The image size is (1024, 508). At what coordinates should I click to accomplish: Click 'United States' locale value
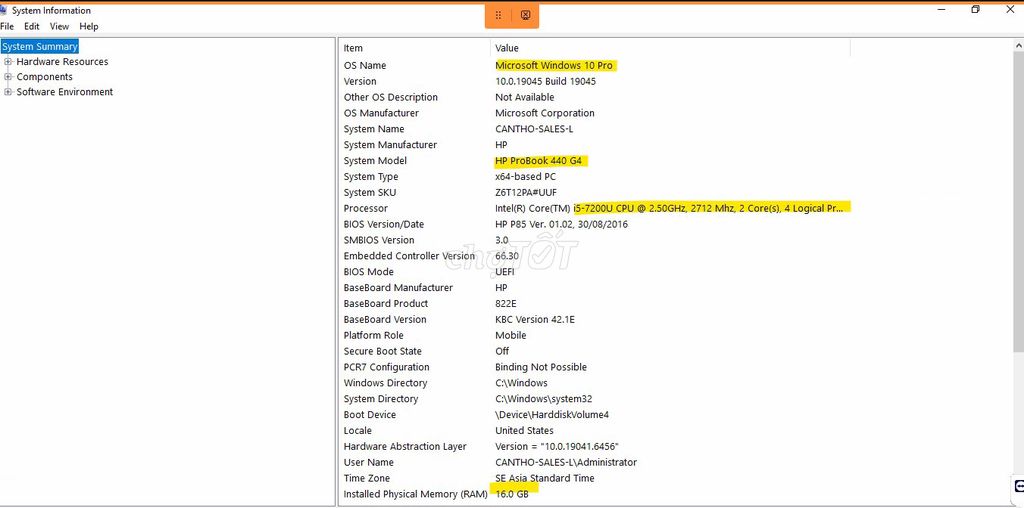(x=524, y=430)
